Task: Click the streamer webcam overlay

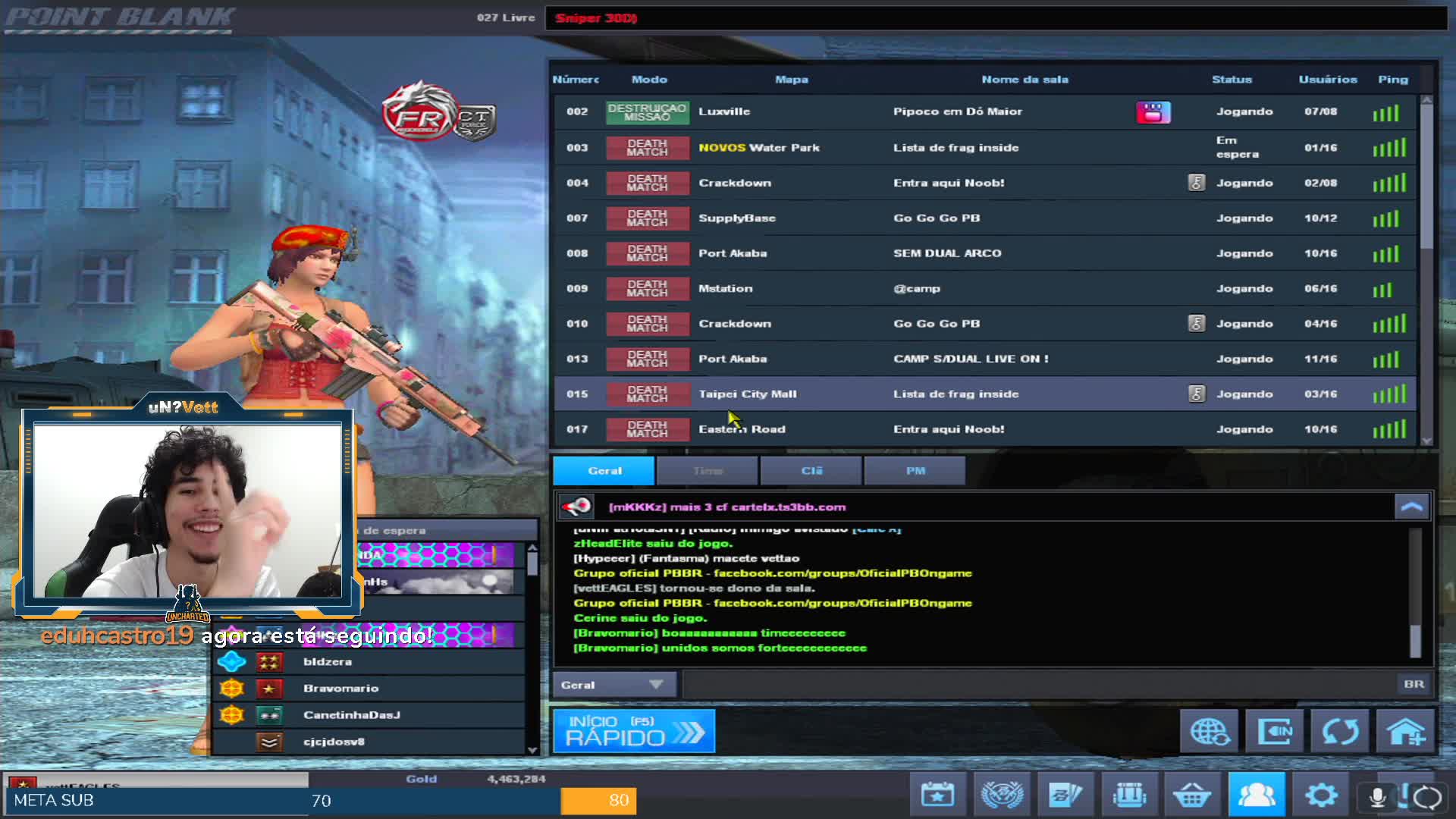Action: [187, 510]
